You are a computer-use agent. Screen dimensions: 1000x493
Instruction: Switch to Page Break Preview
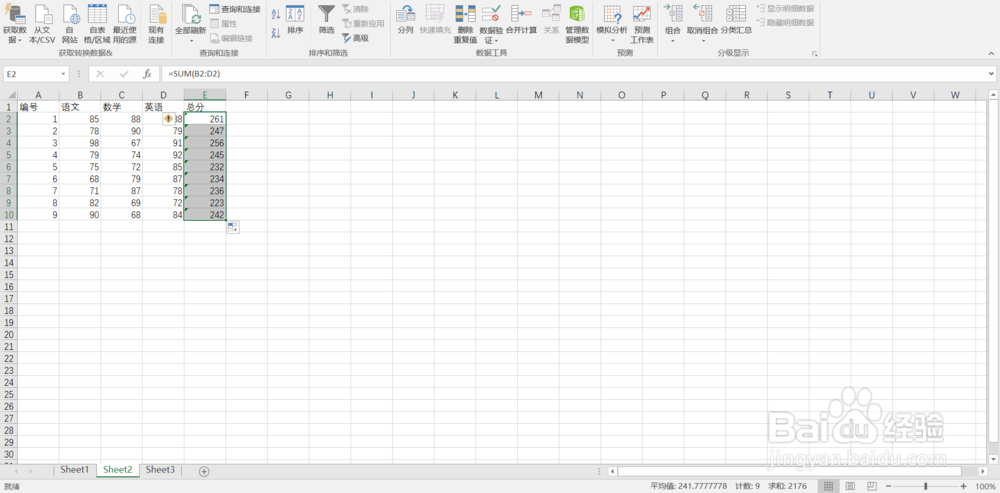872,486
